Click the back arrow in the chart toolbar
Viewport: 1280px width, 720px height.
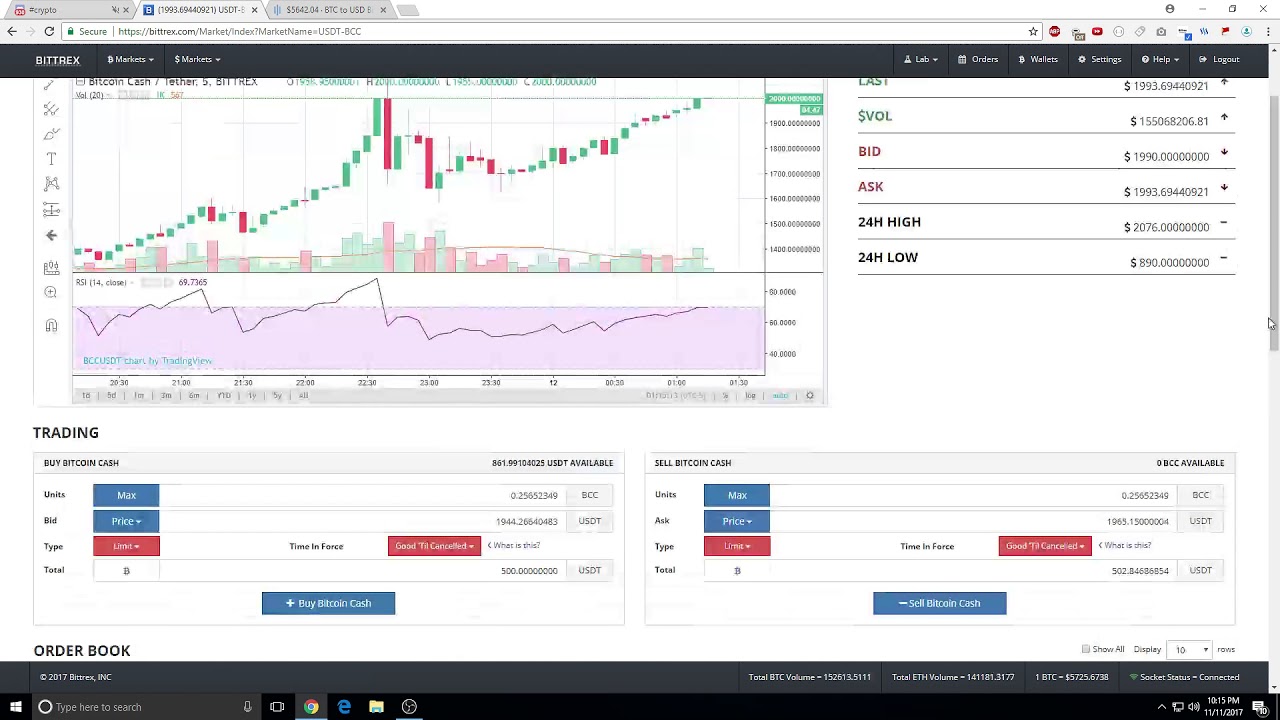pos(51,235)
